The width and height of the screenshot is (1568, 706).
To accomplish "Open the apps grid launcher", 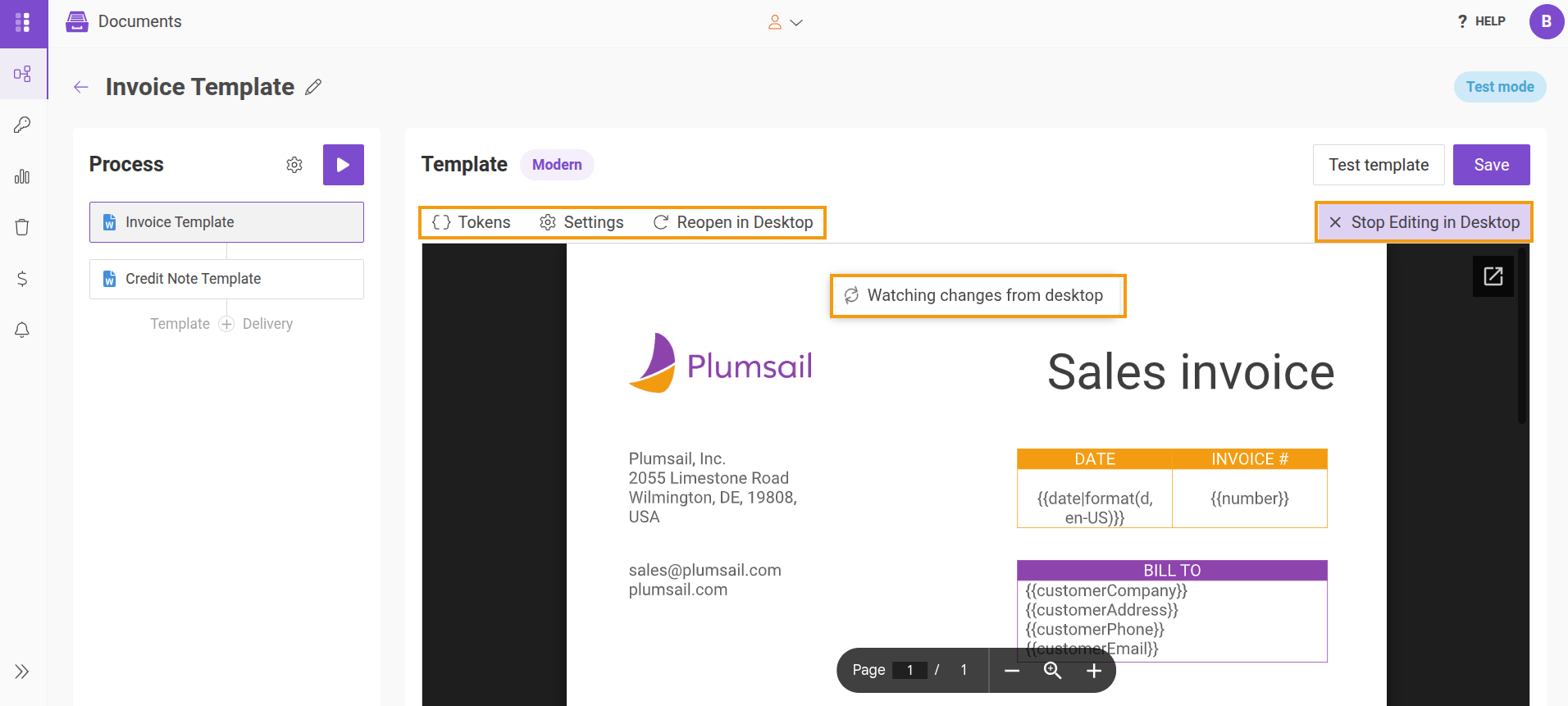I will pos(23,22).
